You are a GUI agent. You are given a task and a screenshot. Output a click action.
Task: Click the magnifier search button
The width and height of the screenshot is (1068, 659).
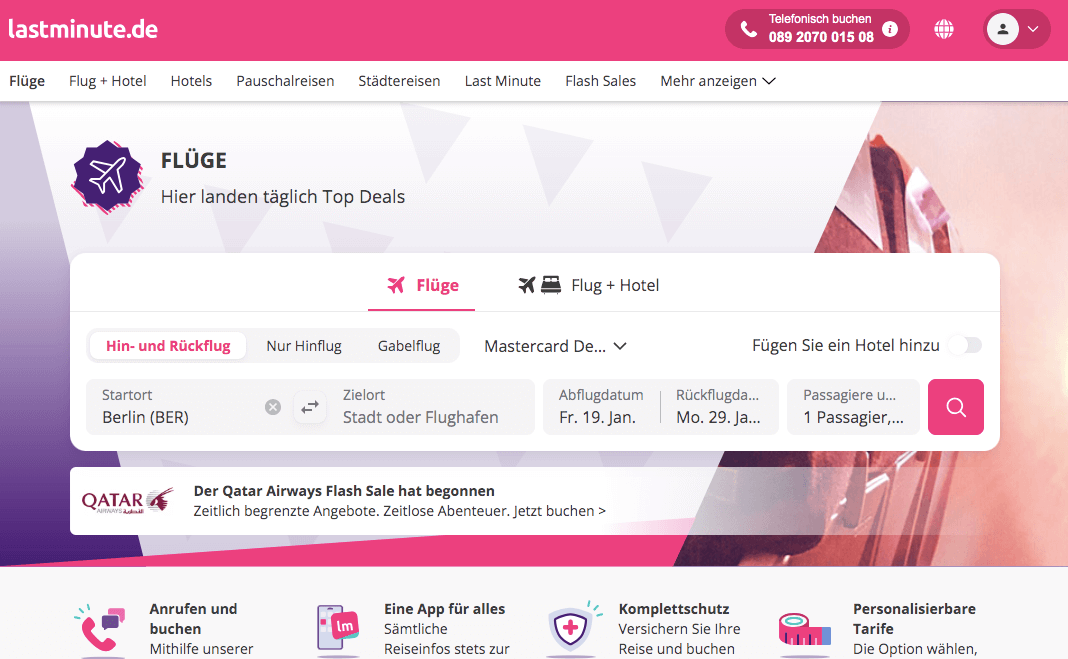pos(956,407)
